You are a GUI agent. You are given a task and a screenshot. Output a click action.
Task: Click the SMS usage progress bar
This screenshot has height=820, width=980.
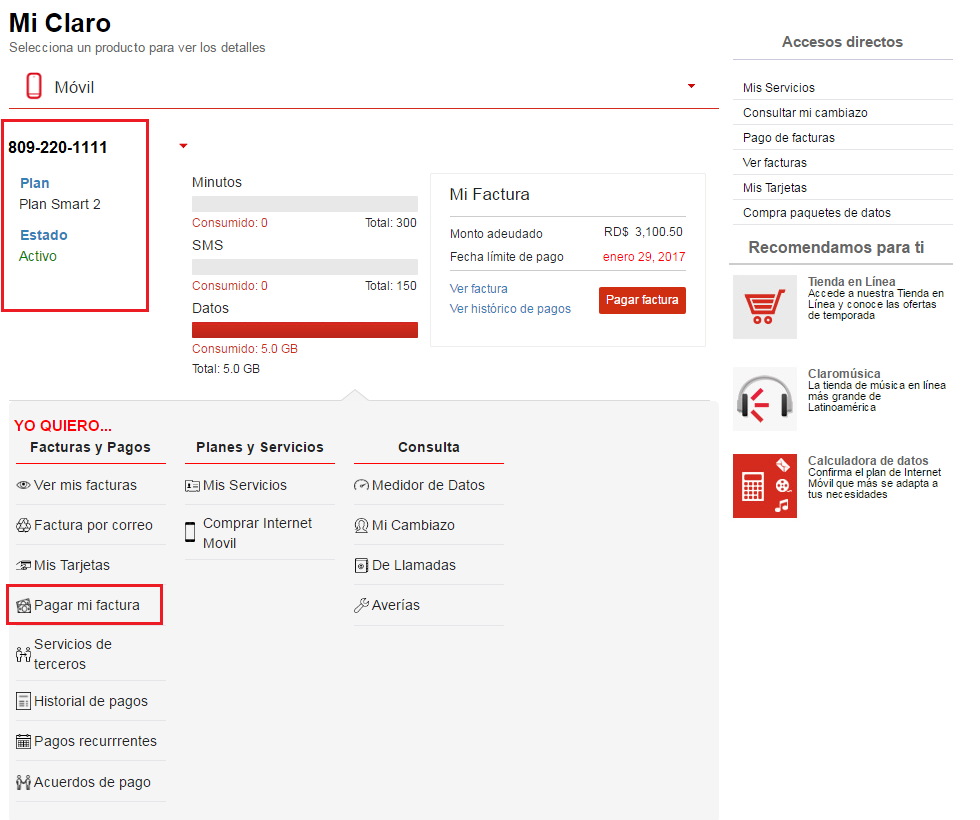click(304, 267)
